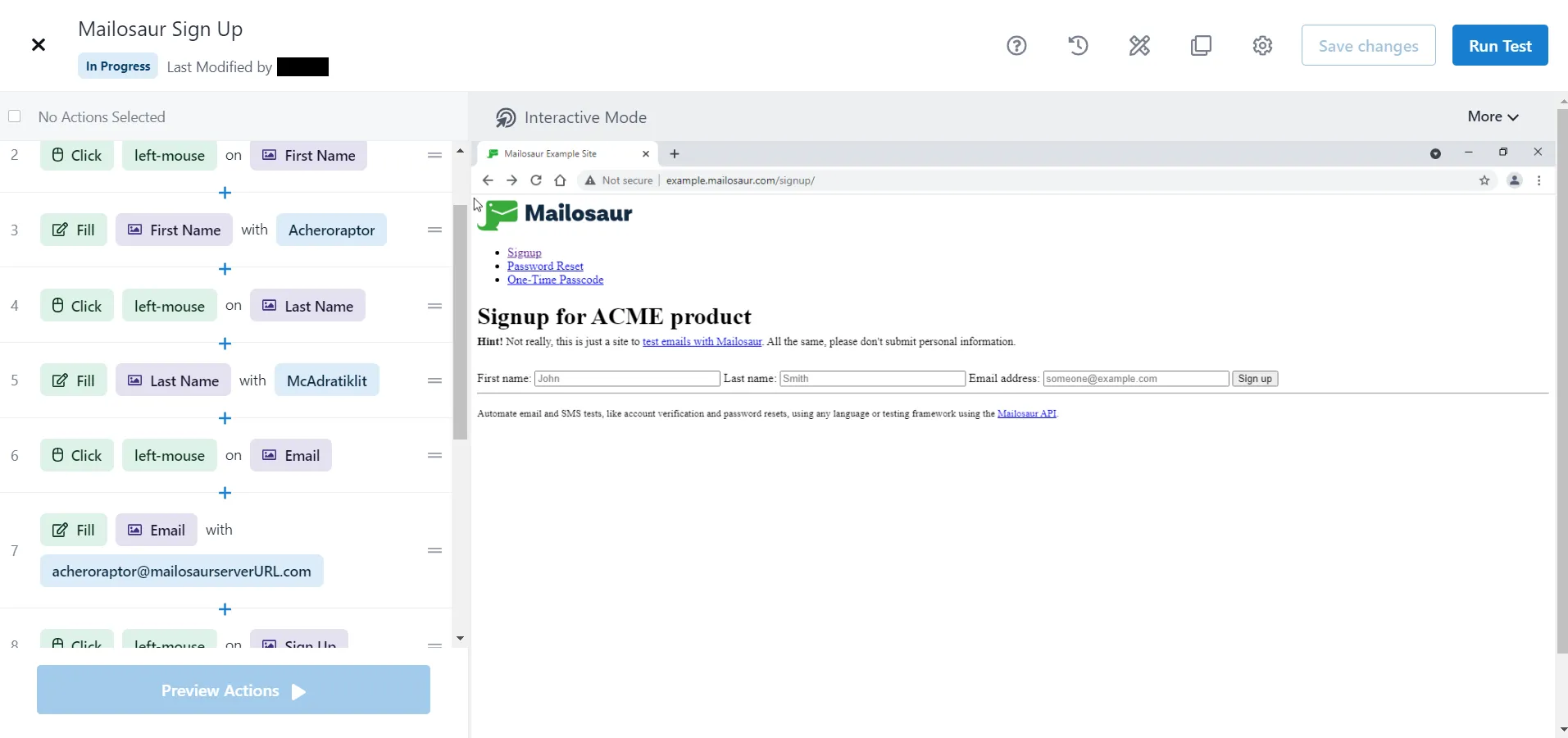The height and width of the screenshot is (738, 1568).
Task: Select the Mailosaur Example Site browser tab
Action: tap(557, 154)
